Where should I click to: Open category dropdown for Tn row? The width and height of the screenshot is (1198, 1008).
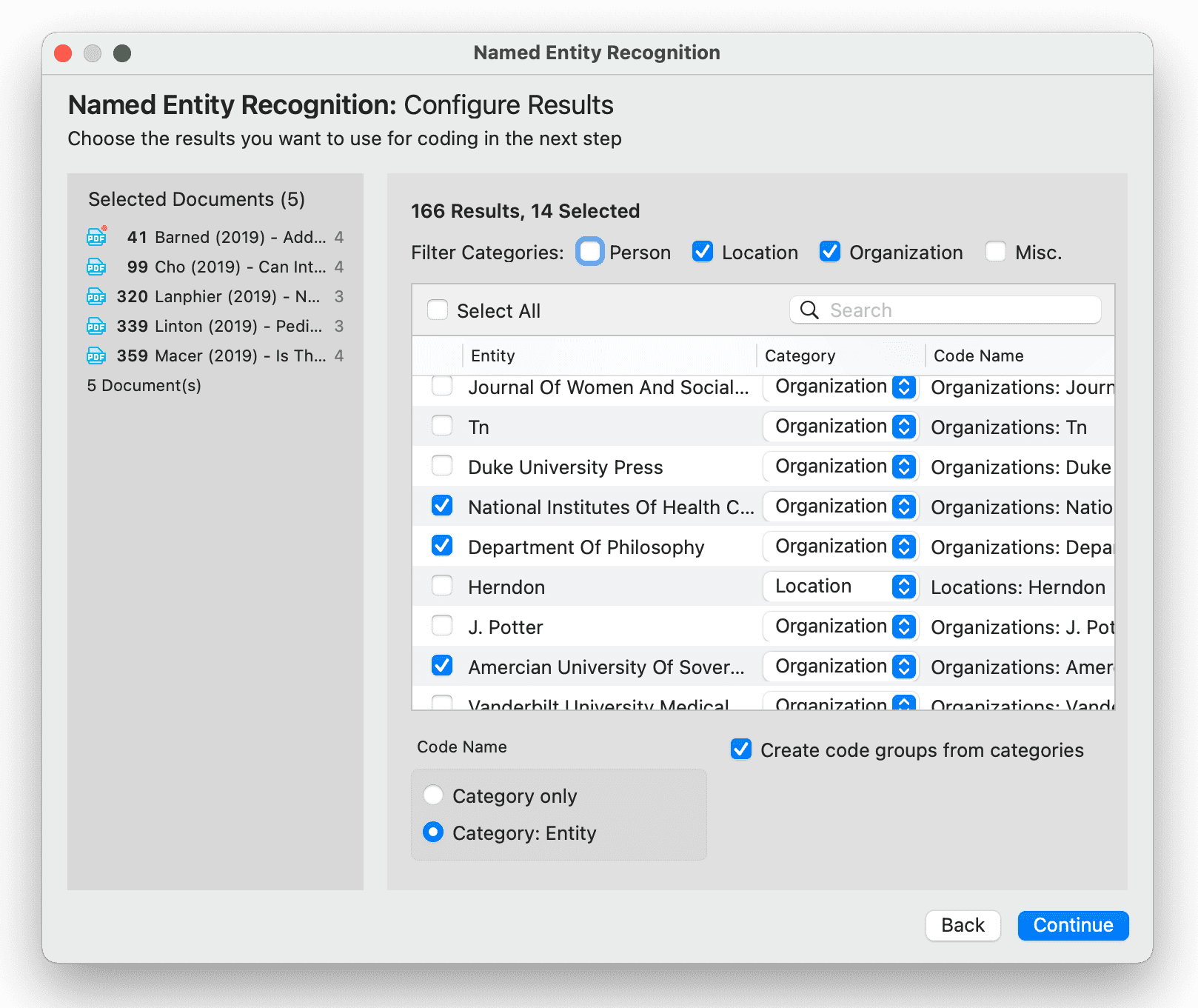[x=841, y=427]
